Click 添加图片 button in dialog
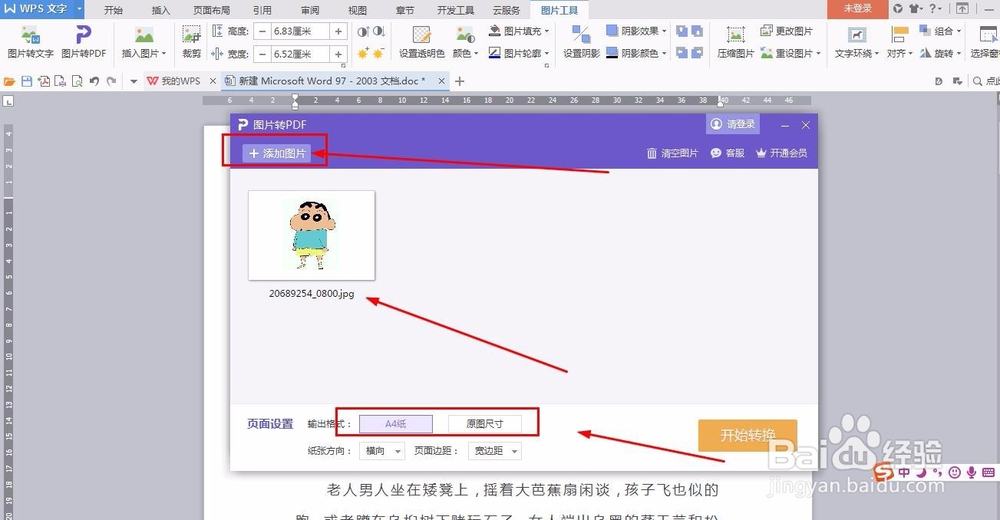This screenshot has height=520, width=1000. point(277,153)
